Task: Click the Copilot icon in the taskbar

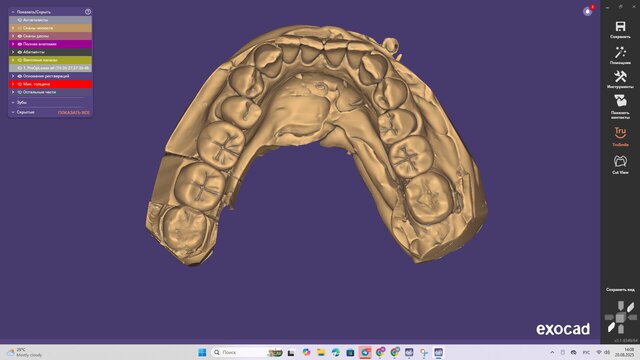Action: 306,352
